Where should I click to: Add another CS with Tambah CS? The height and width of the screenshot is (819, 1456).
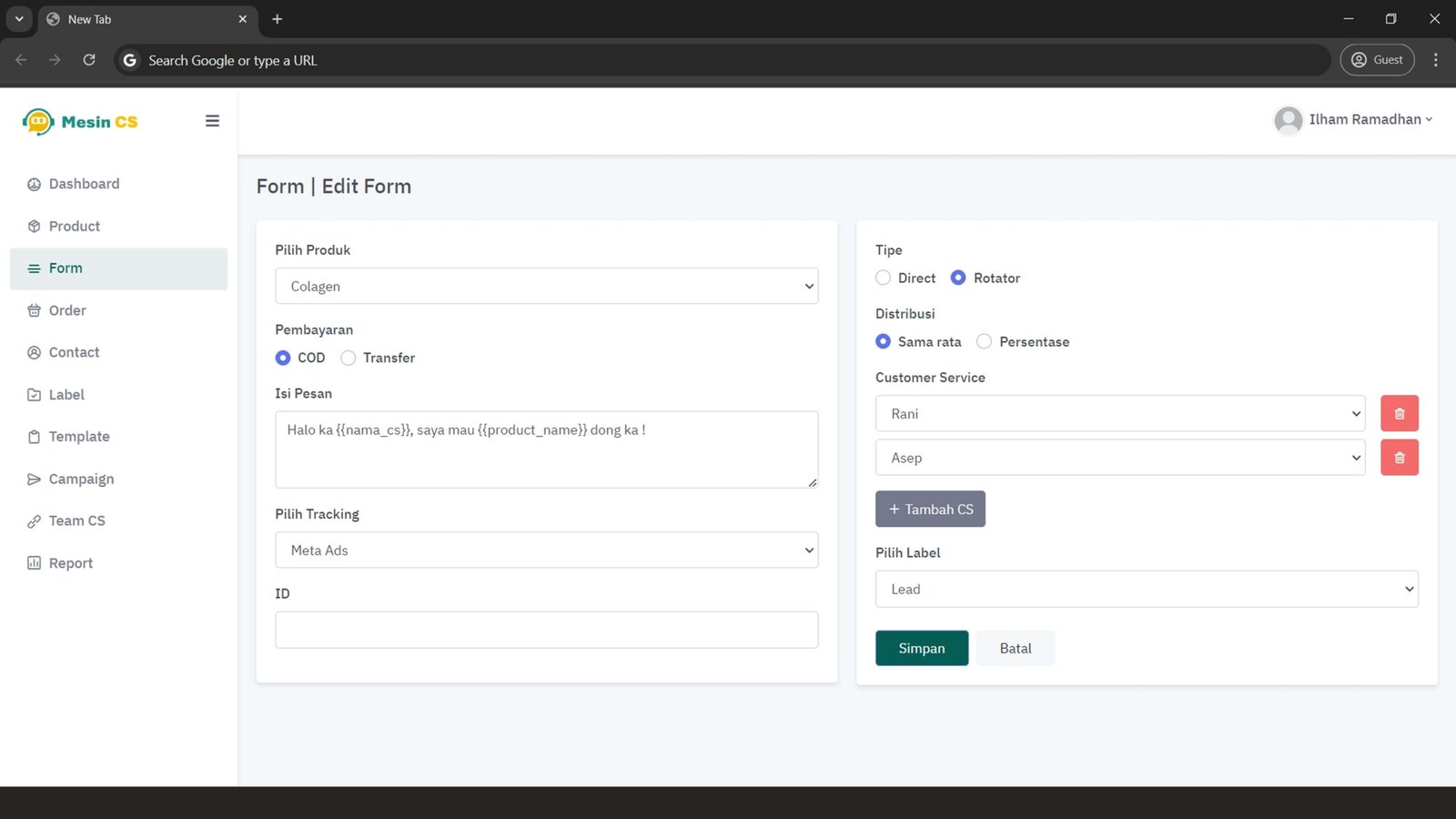(930, 510)
